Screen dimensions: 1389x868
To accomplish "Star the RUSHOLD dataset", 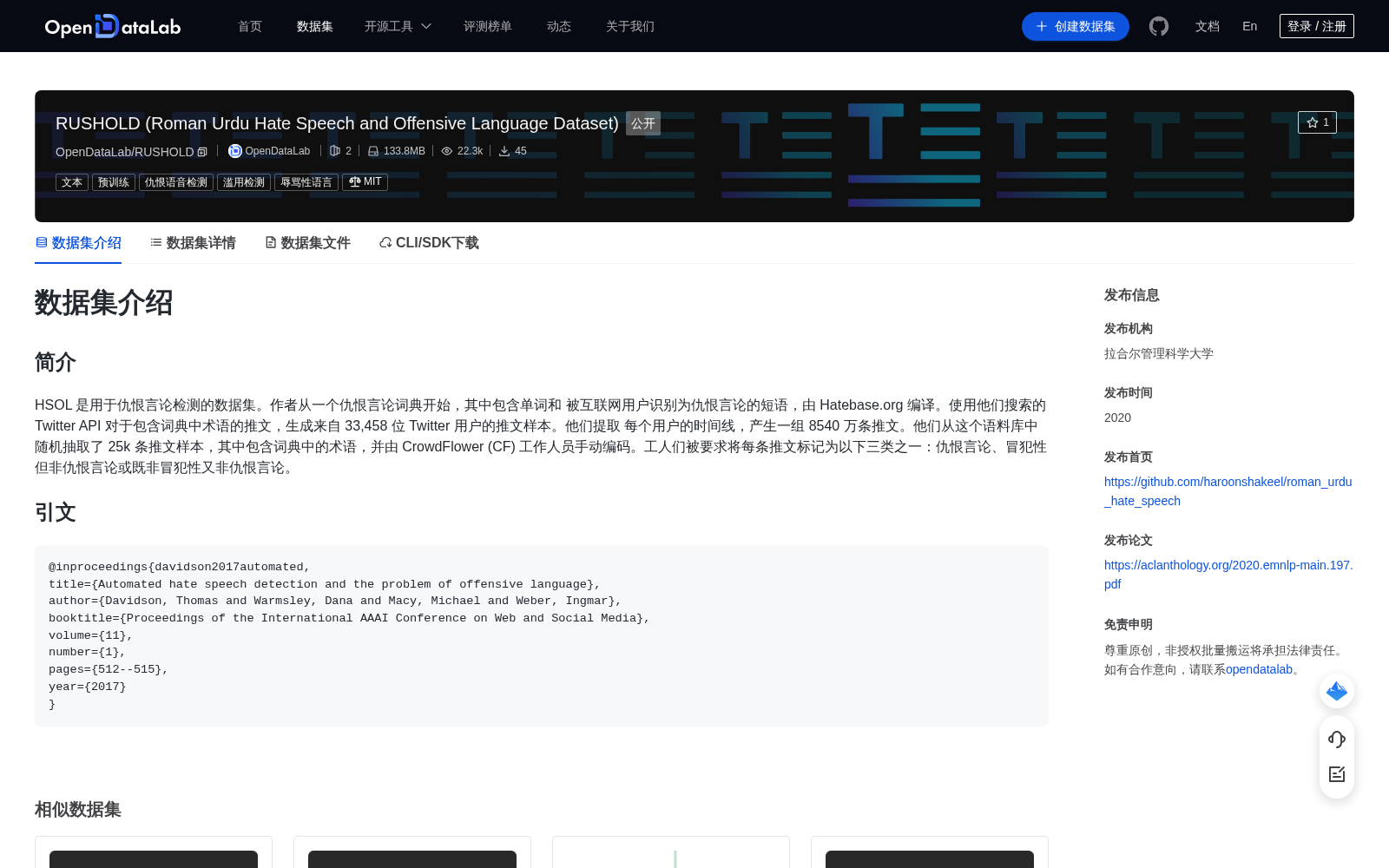I will tap(1317, 122).
